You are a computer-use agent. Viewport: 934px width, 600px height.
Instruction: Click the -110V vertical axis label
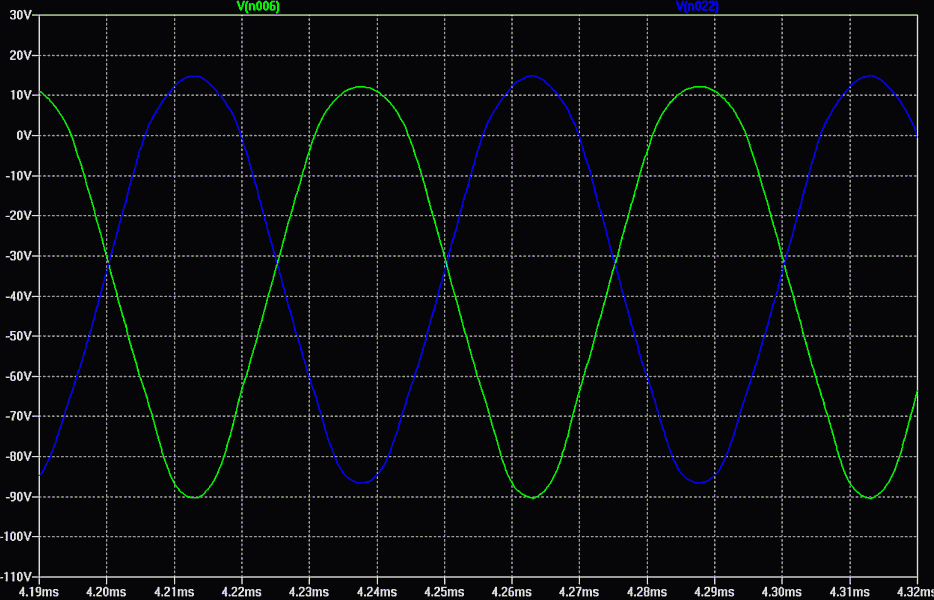[x=17, y=577]
